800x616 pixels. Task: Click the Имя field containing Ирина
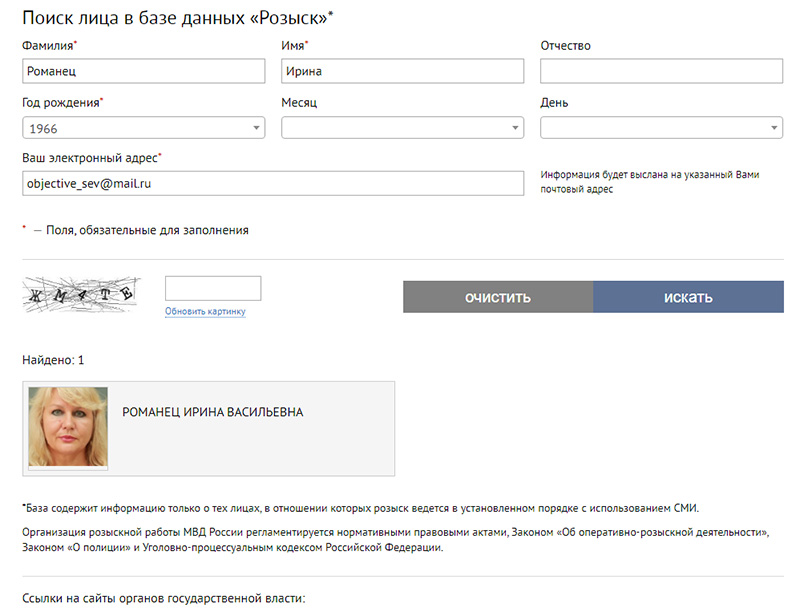click(x=403, y=71)
